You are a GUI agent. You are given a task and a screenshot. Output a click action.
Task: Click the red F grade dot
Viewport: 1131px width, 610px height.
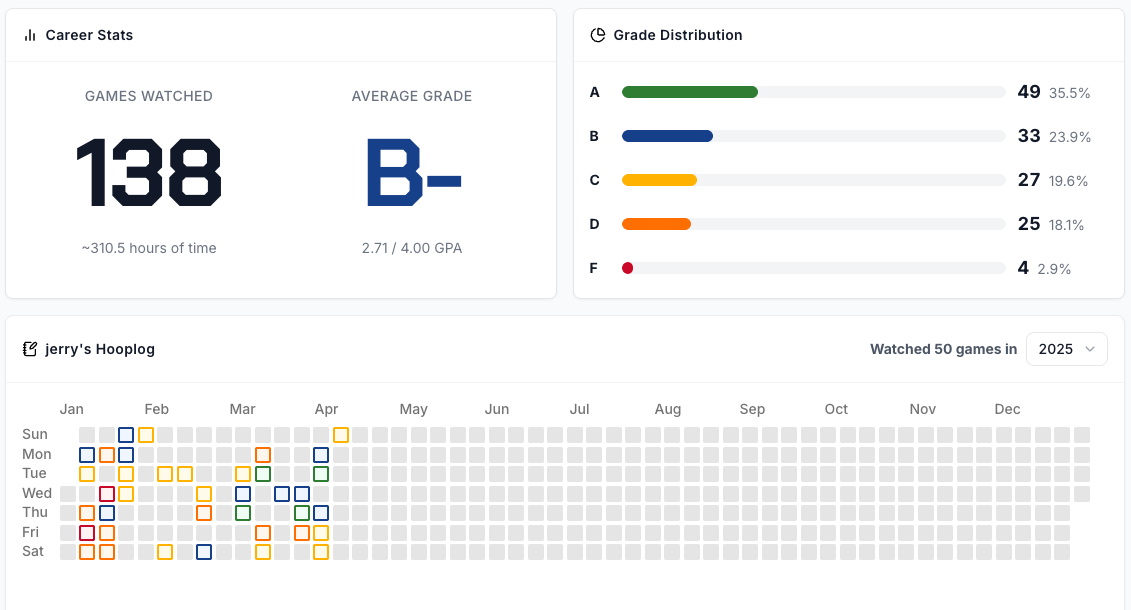[x=628, y=268]
